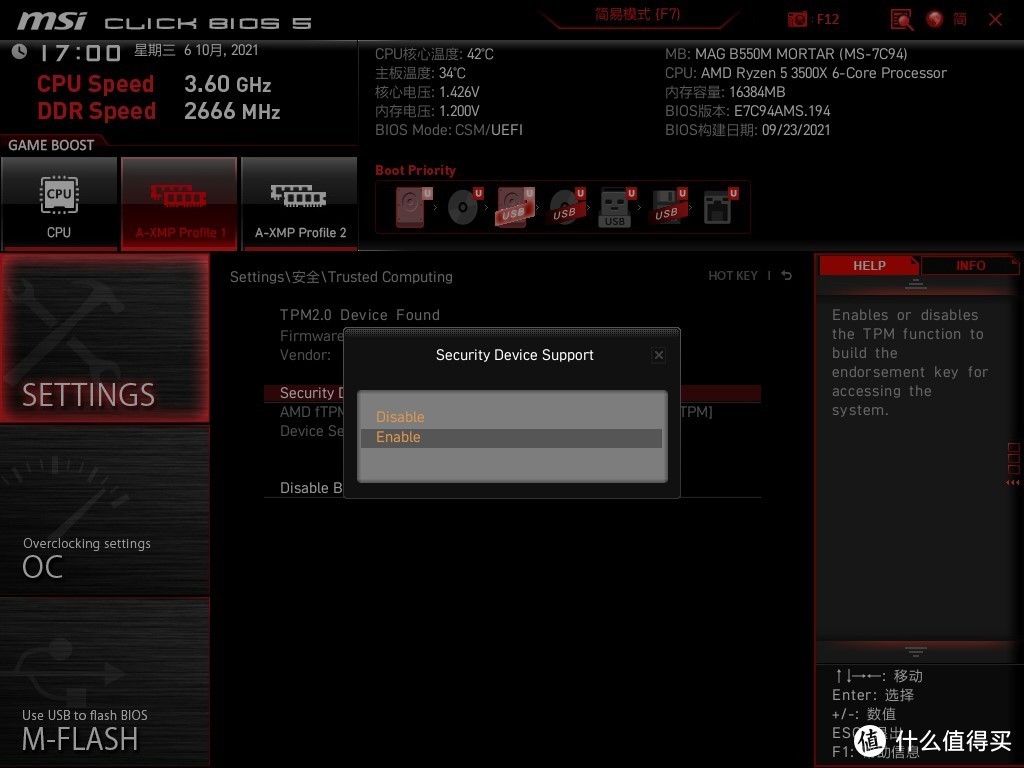This screenshot has height=768, width=1024.
Task: Select the hard disk icon in Boot Priority
Action: [409, 206]
